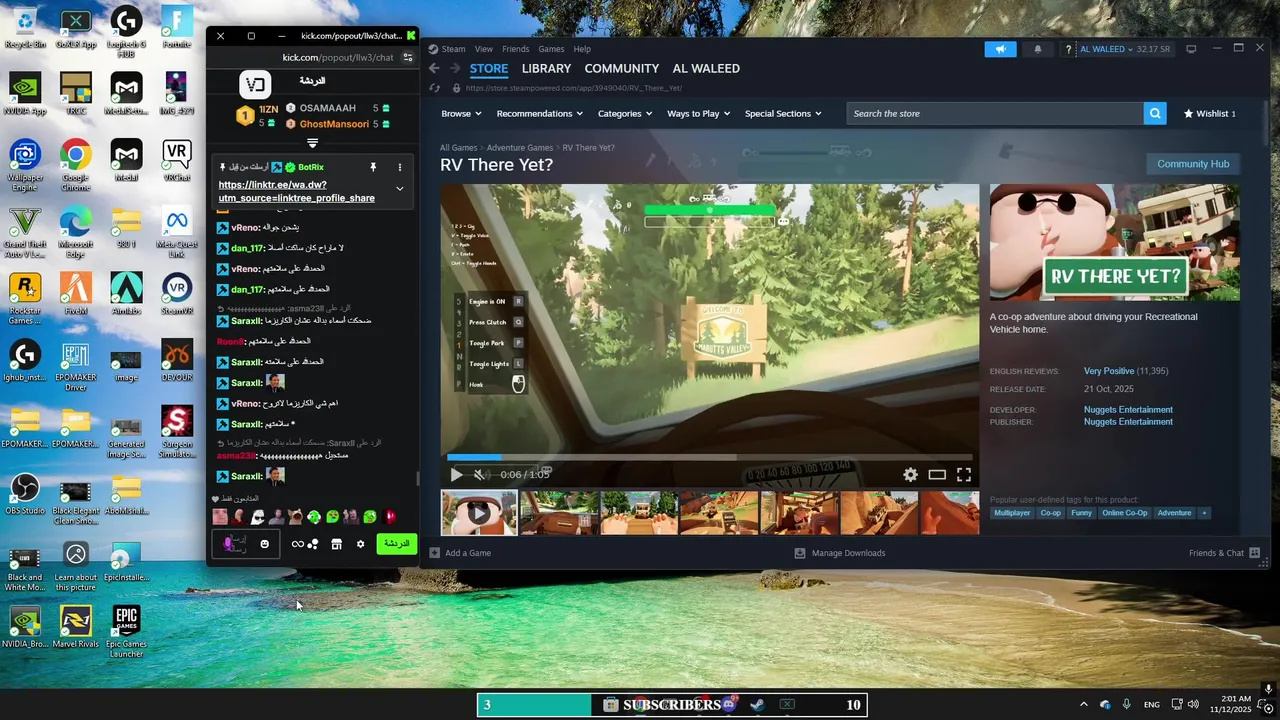Launch Google Chrome from desktop
The height and width of the screenshot is (720, 1280).
[x=75, y=163]
